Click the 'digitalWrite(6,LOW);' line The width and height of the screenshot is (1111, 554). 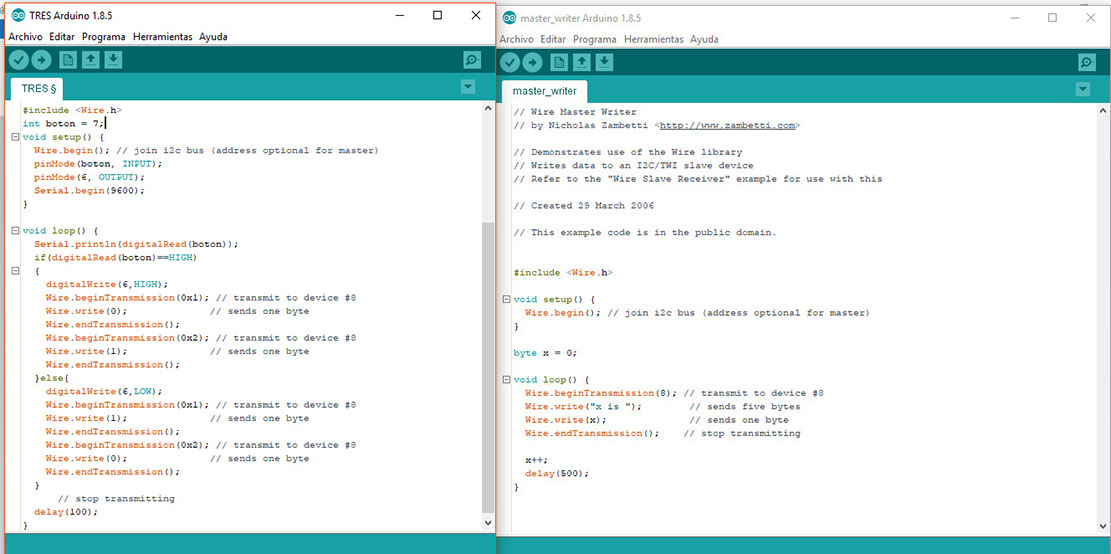pos(104,391)
